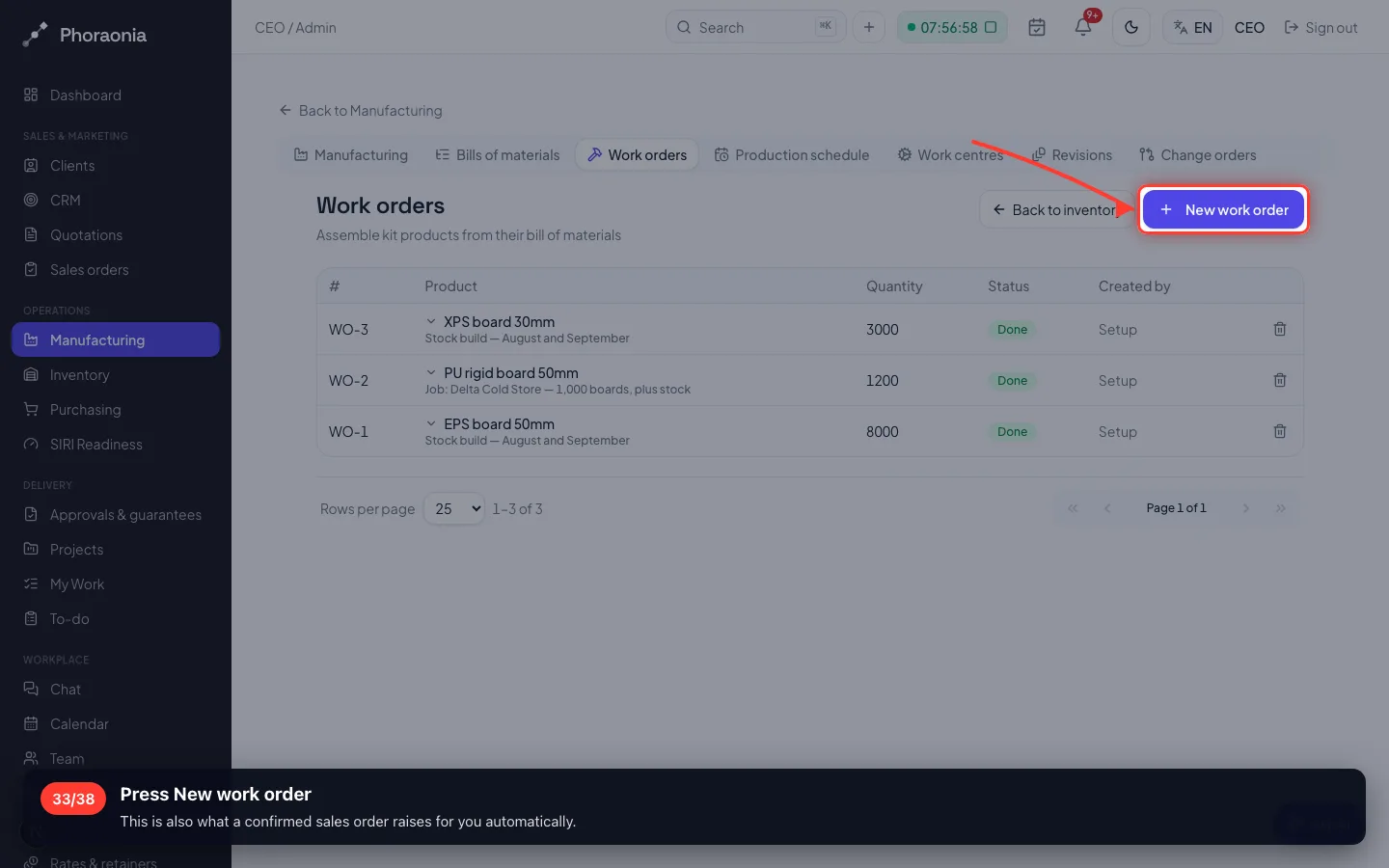Image resolution: width=1389 pixels, height=868 pixels.
Task: Focus the Search field
Action: point(755,27)
